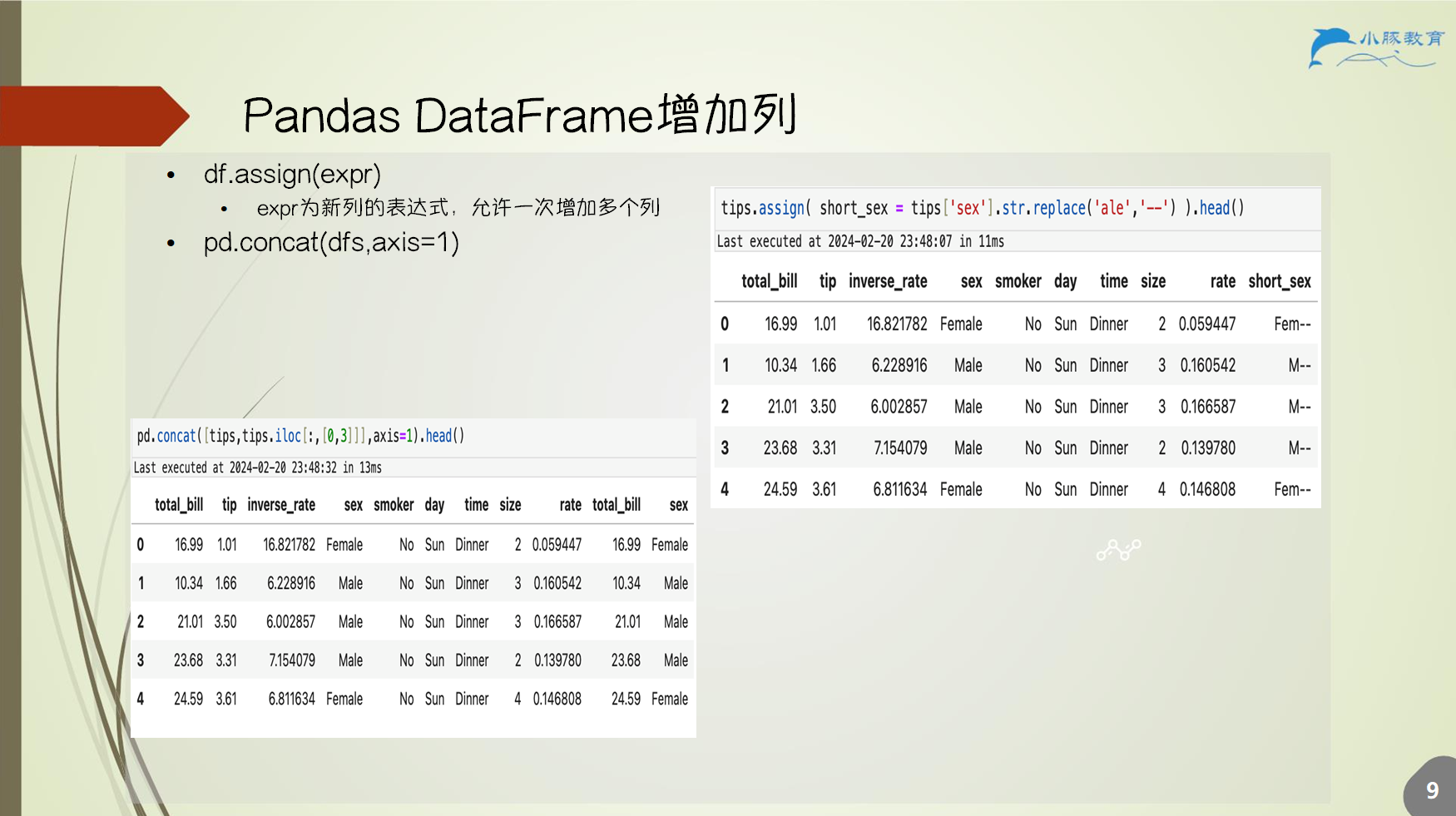Click the "Fem--" cell in row 0
The height and width of the screenshot is (816, 1456).
tap(1292, 324)
